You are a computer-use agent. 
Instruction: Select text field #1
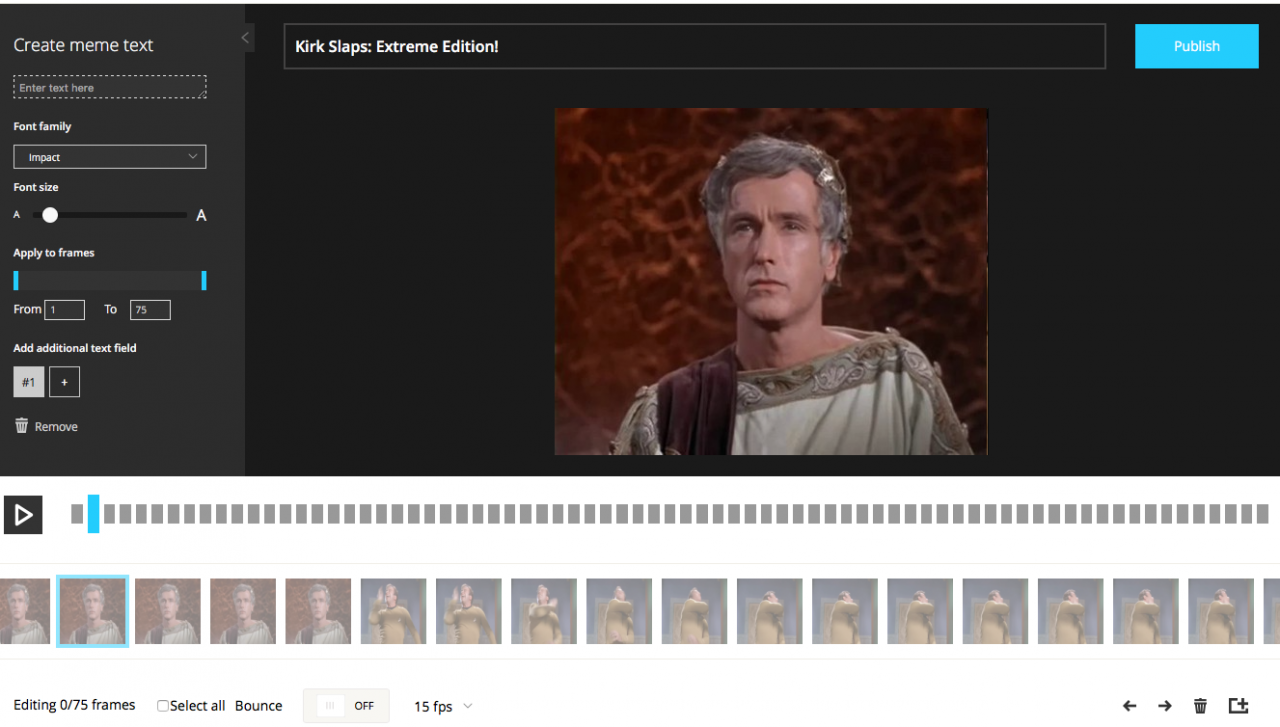(x=28, y=382)
